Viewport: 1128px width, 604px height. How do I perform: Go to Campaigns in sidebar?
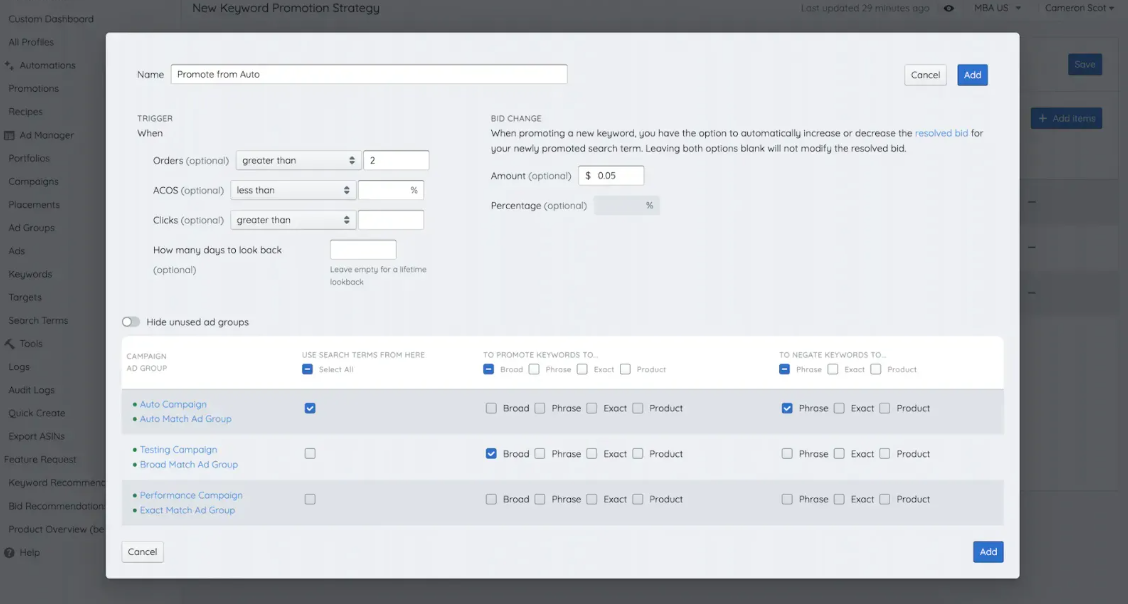coord(34,181)
